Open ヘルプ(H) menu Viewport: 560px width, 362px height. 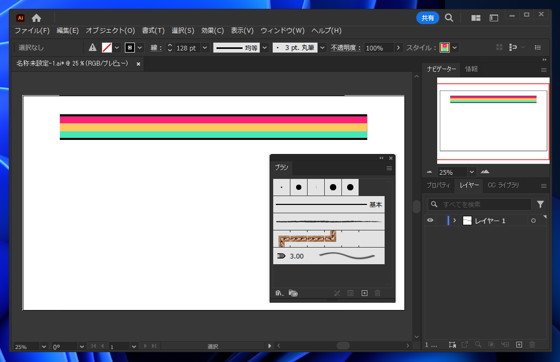point(326,31)
